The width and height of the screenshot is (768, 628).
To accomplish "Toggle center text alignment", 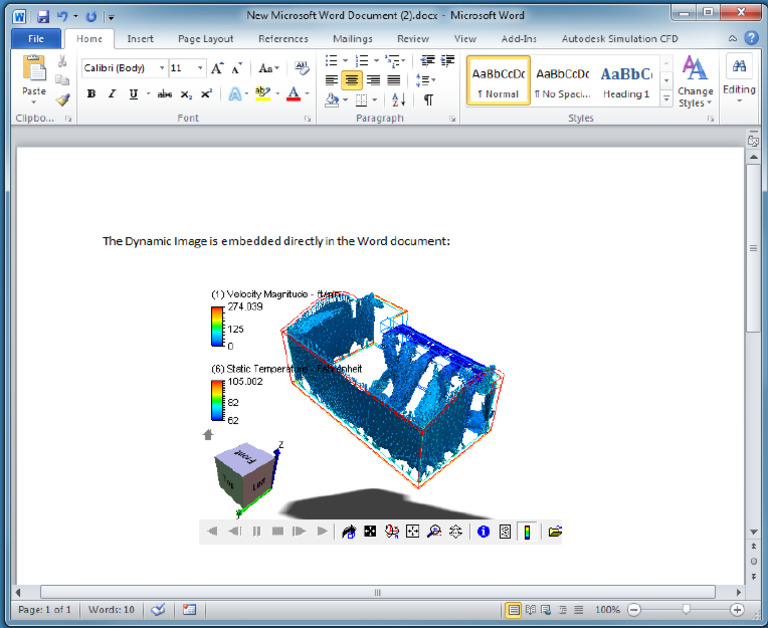I will coord(352,80).
